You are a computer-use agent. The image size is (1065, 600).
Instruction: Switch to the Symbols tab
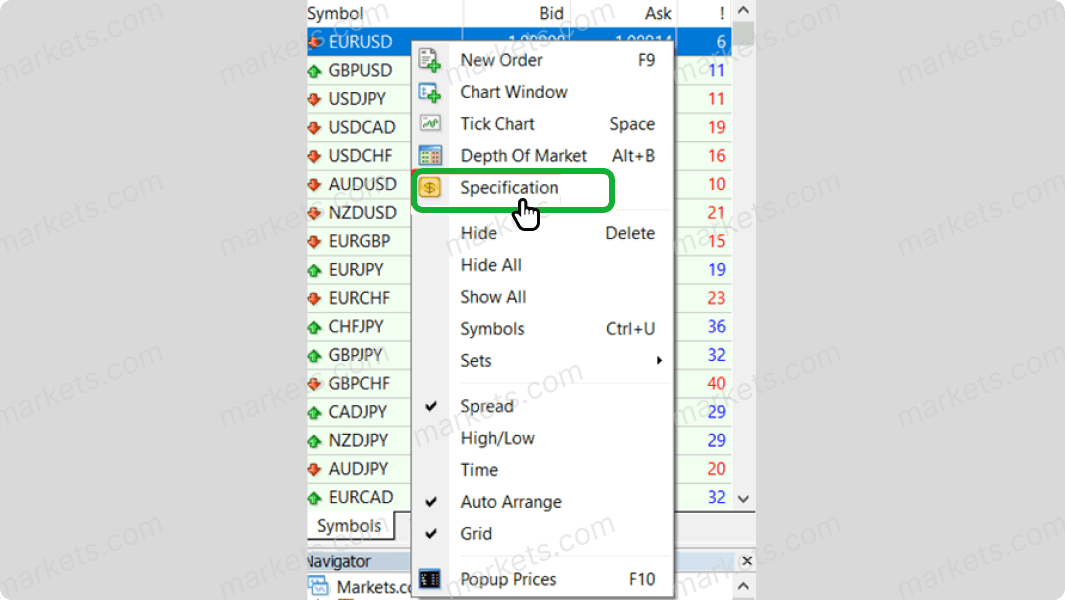(x=350, y=525)
